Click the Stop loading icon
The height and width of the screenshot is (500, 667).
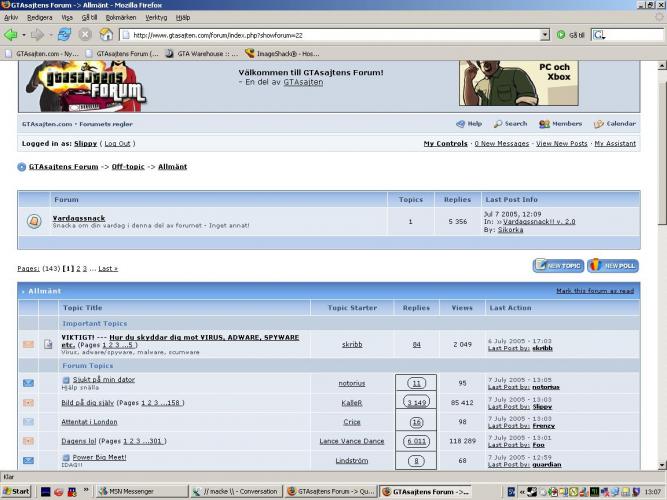coord(86,35)
